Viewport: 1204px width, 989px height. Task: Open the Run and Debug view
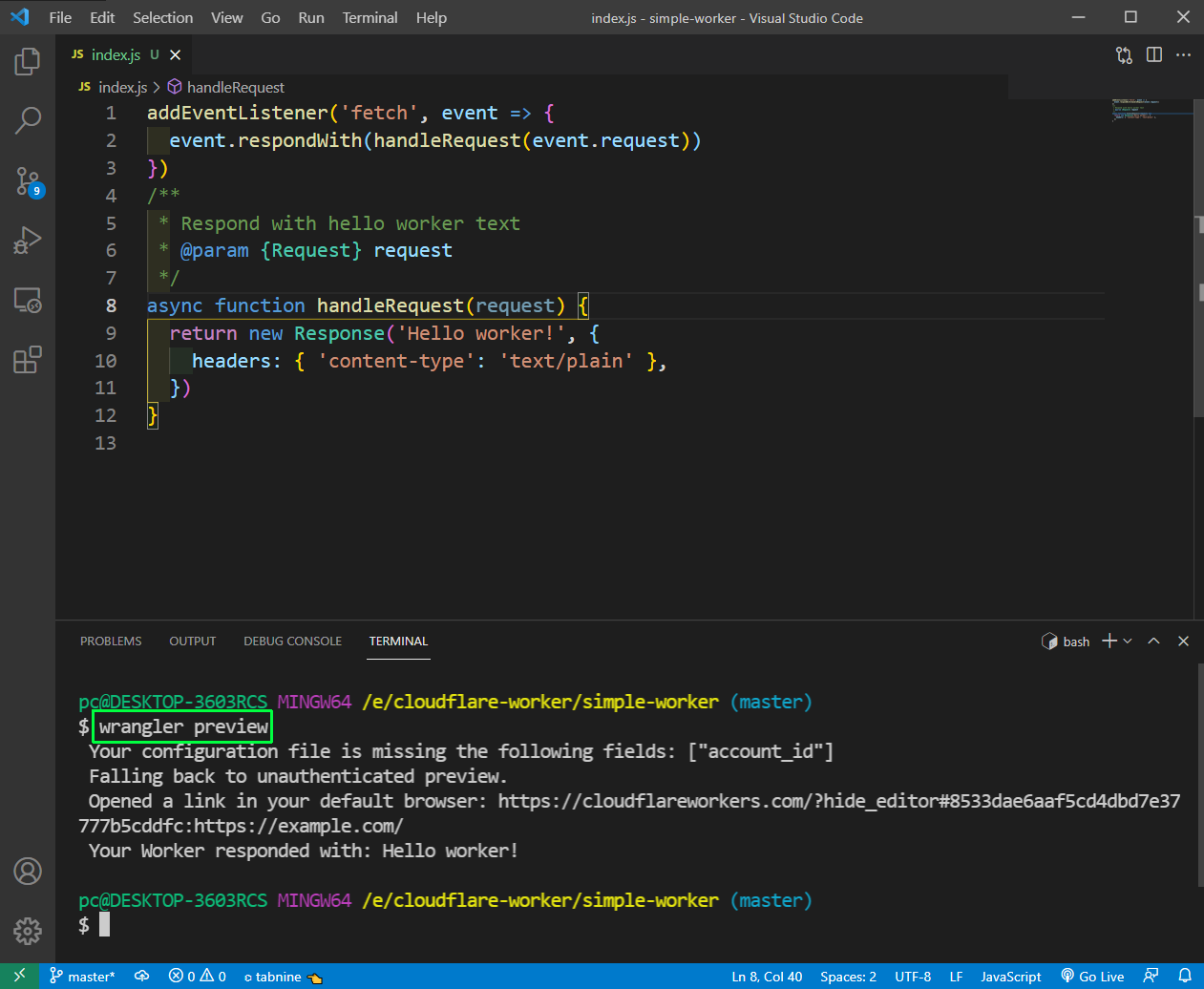pos(28,240)
